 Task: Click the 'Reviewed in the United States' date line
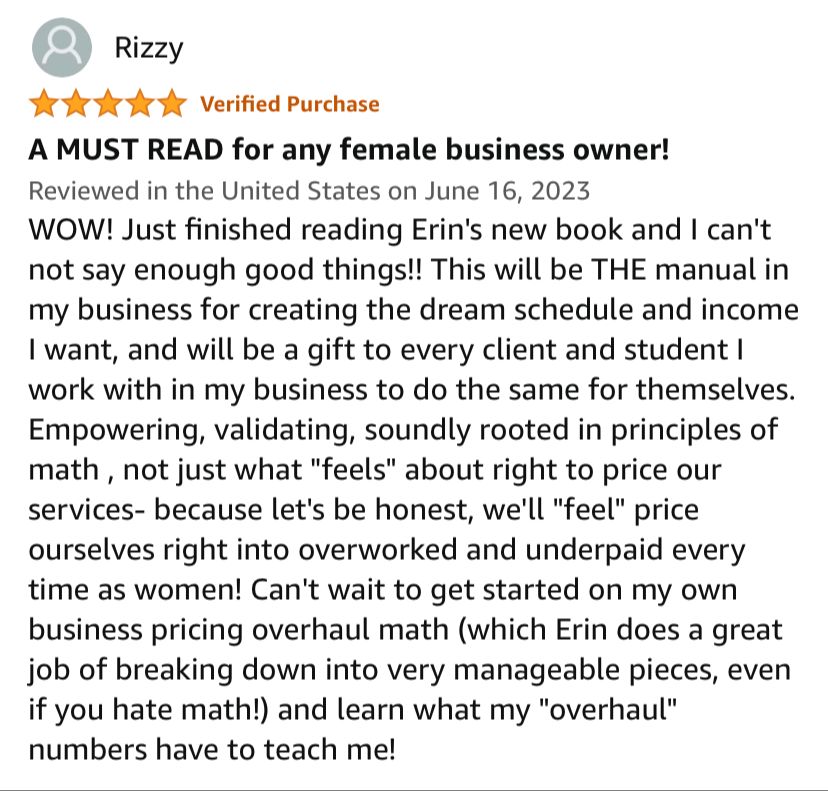click(309, 191)
